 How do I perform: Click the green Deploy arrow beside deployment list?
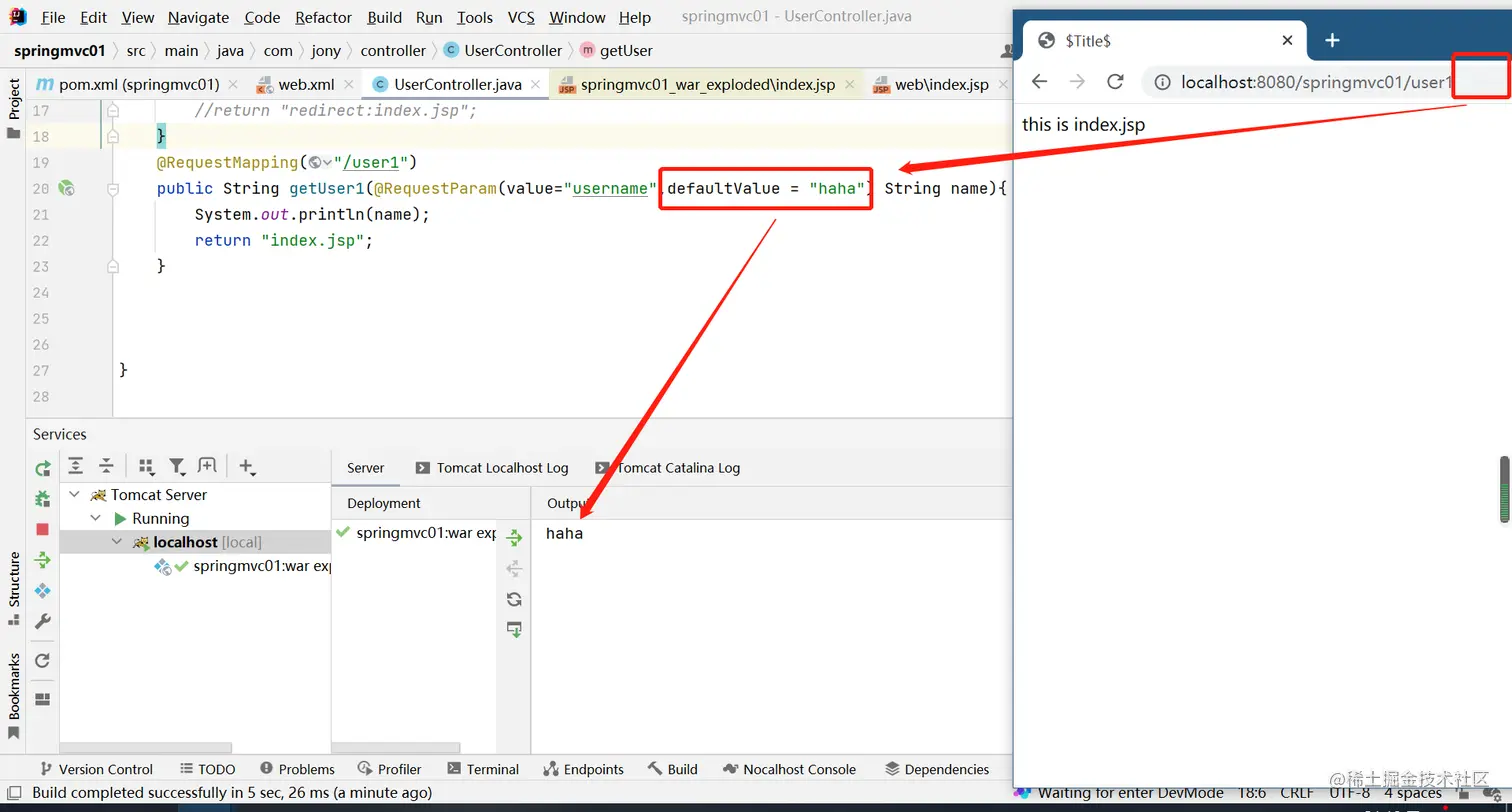(x=514, y=538)
